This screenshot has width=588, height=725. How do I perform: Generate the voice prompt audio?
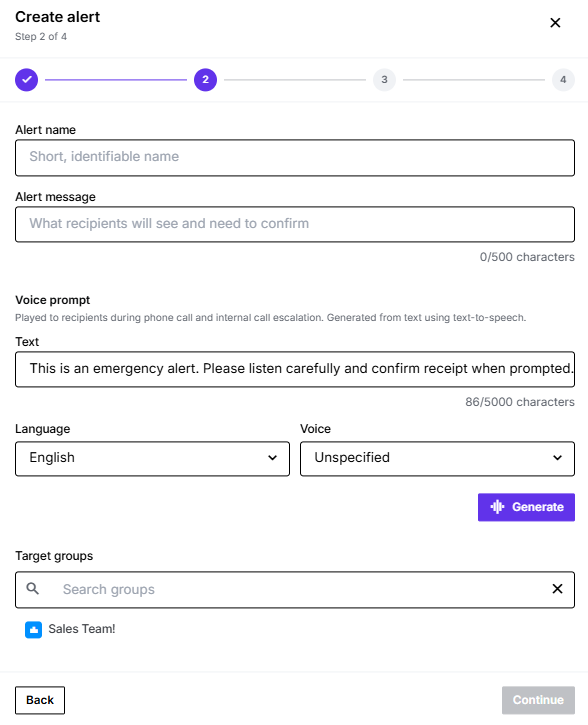click(x=526, y=507)
